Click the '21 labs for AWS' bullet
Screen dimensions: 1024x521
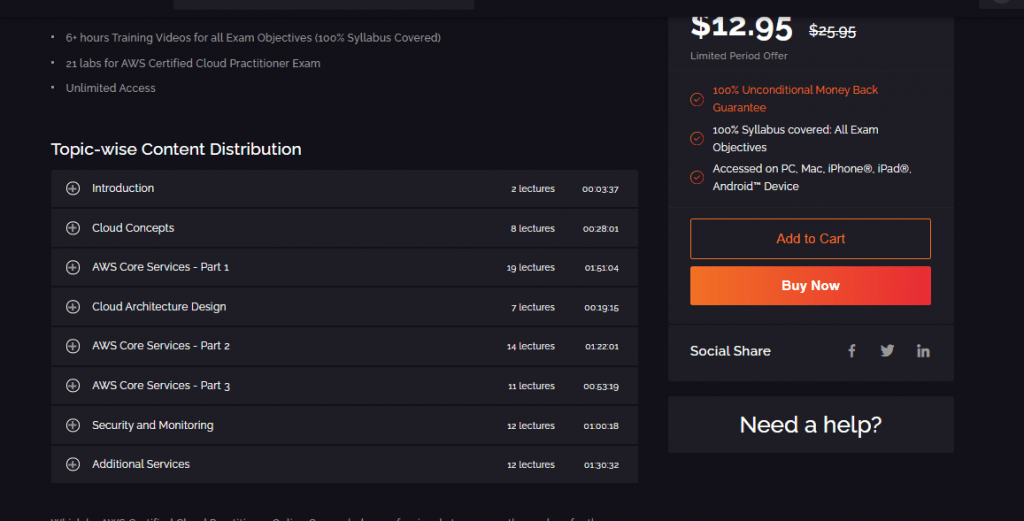tap(193, 63)
